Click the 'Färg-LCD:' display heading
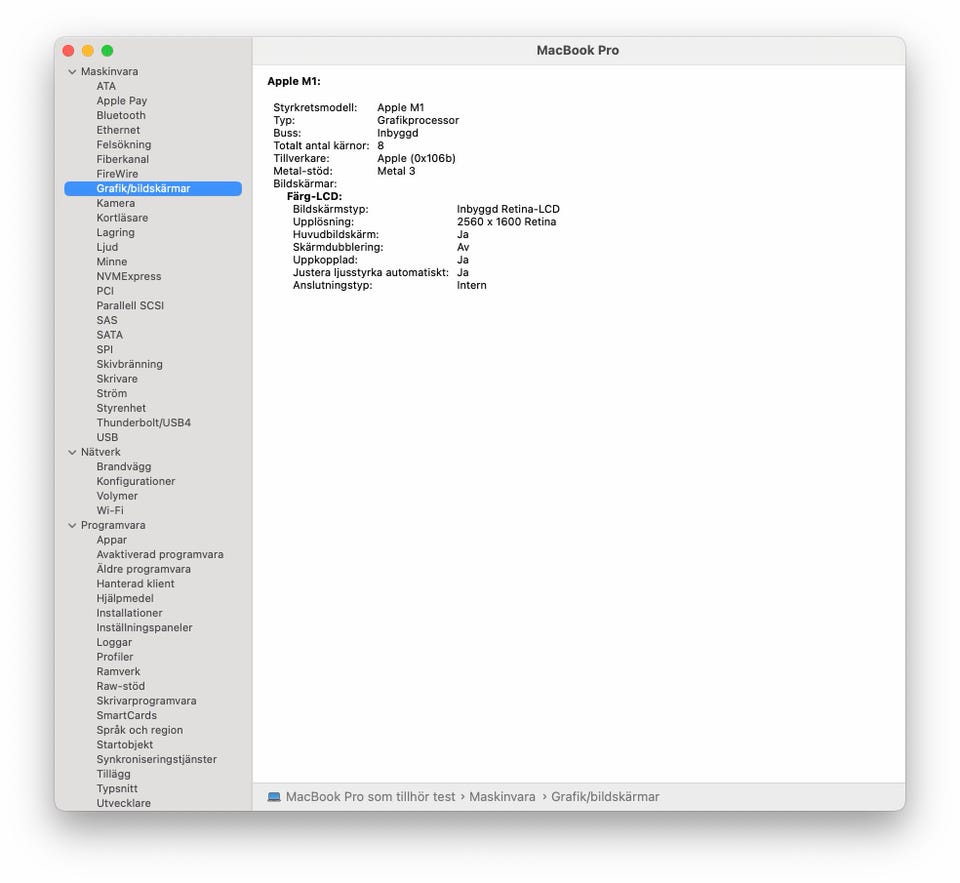Image resolution: width=960 pixels, height=883 pixels. pyautogui.click(x=314, y=197)
